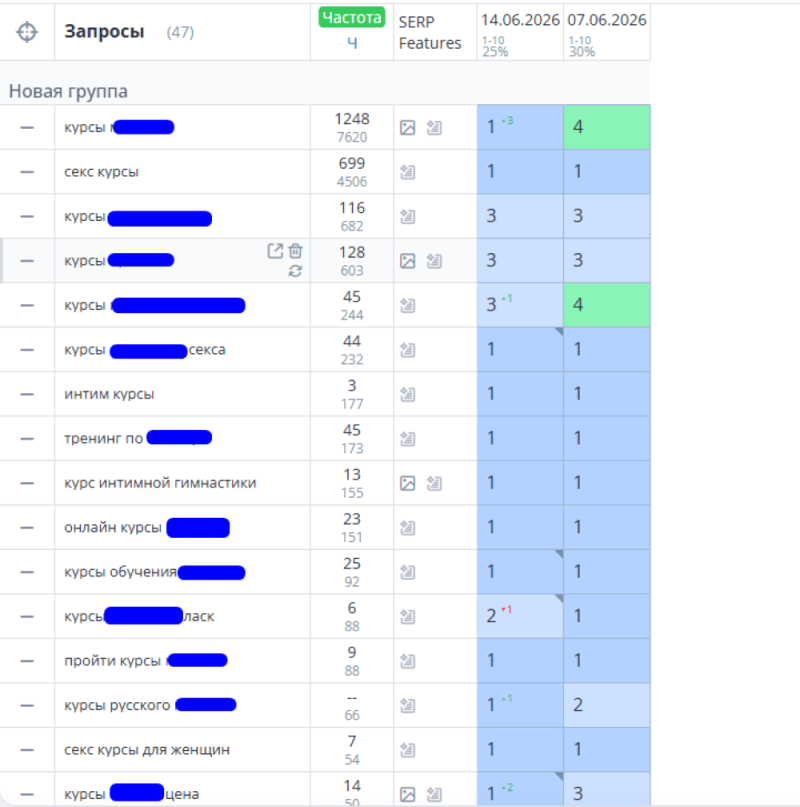Click the position "1 +3" cell under 14.06.2026
Viewport: 800px width, 807px height.
click(x=520, y=127)
